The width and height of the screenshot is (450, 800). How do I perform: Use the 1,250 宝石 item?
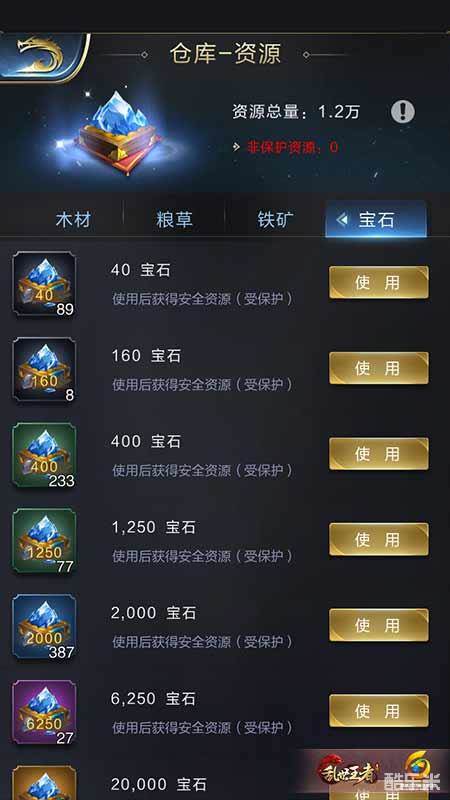coord(379,539)
